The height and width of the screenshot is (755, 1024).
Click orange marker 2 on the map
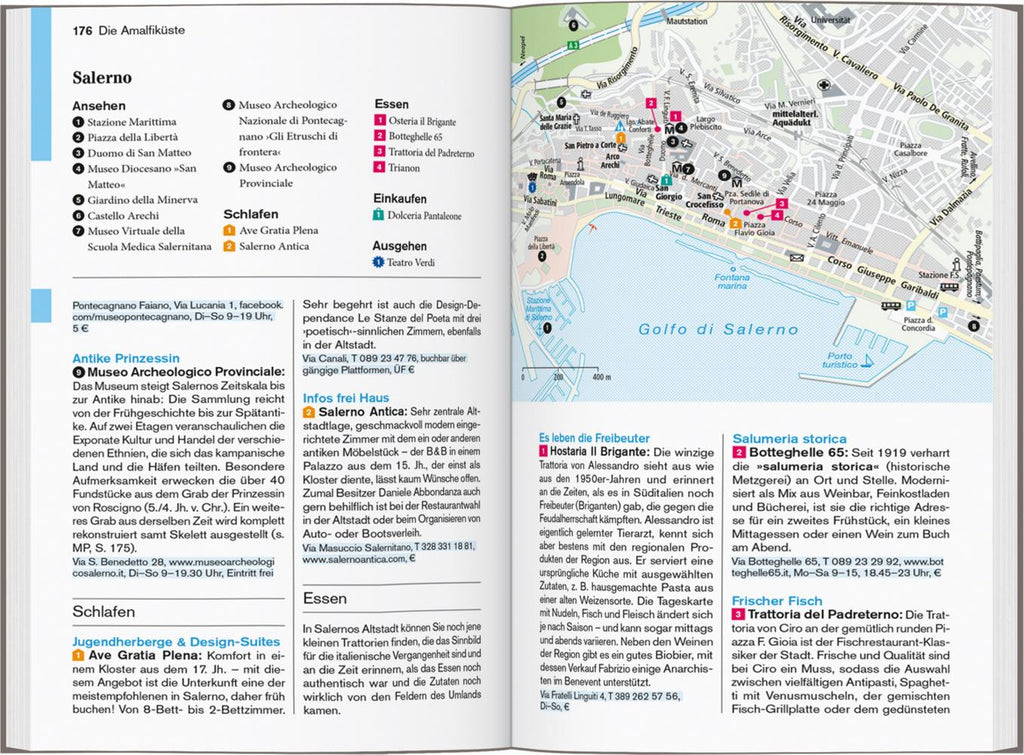coord(735,224)
